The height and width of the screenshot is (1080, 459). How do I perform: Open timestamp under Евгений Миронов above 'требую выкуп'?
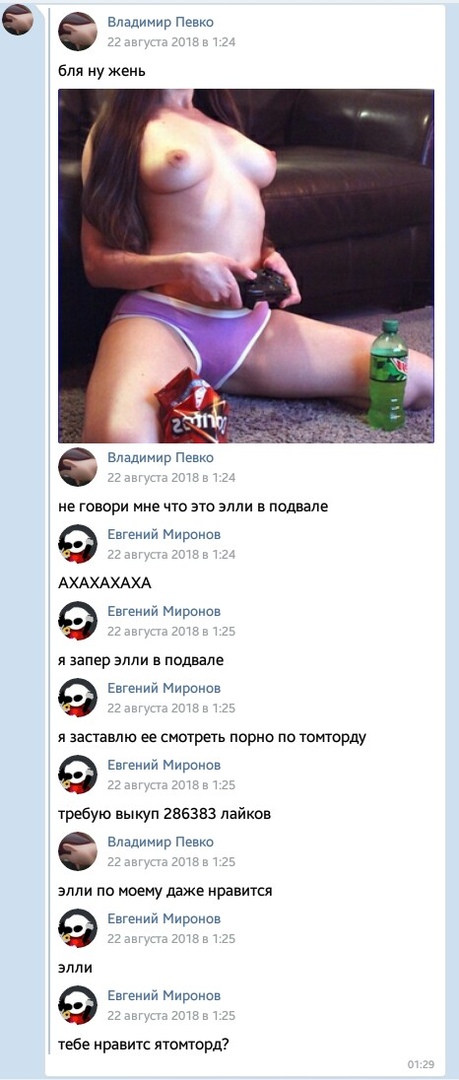[x=172, y=785]
